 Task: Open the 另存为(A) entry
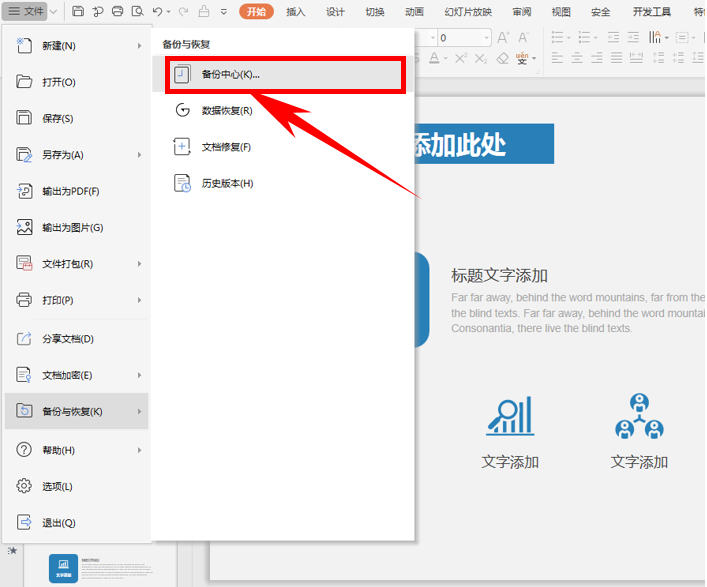pyautogui.click(x=77, y=155)
